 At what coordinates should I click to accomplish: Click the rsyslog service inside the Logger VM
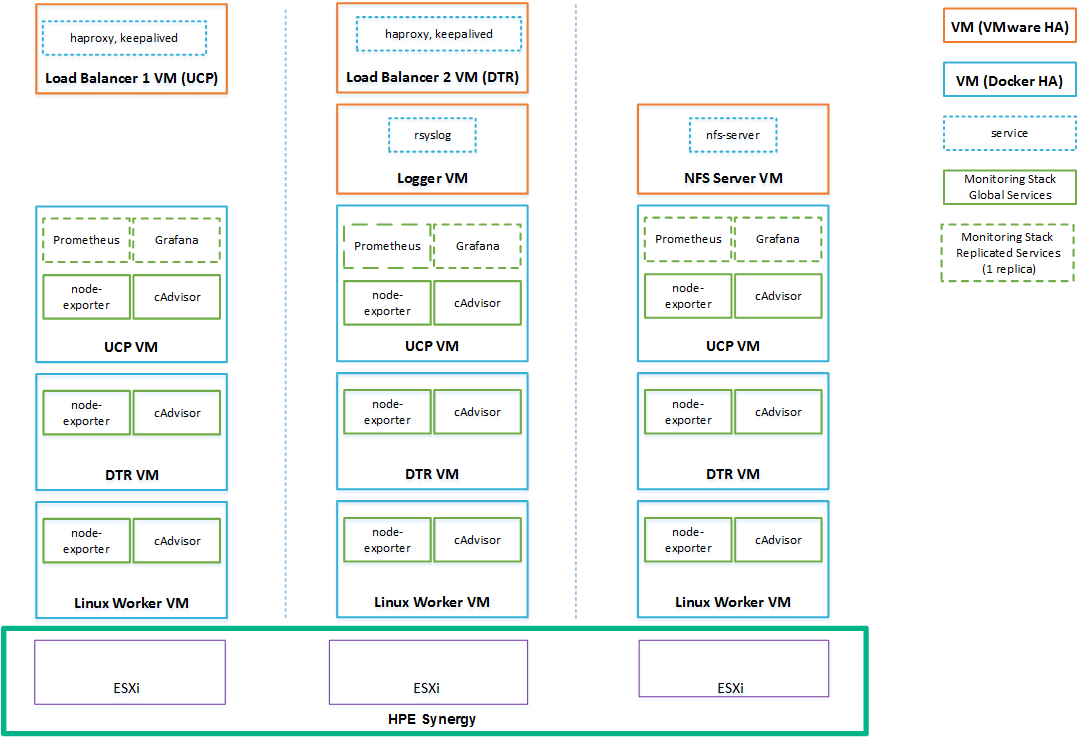(432, 134)
